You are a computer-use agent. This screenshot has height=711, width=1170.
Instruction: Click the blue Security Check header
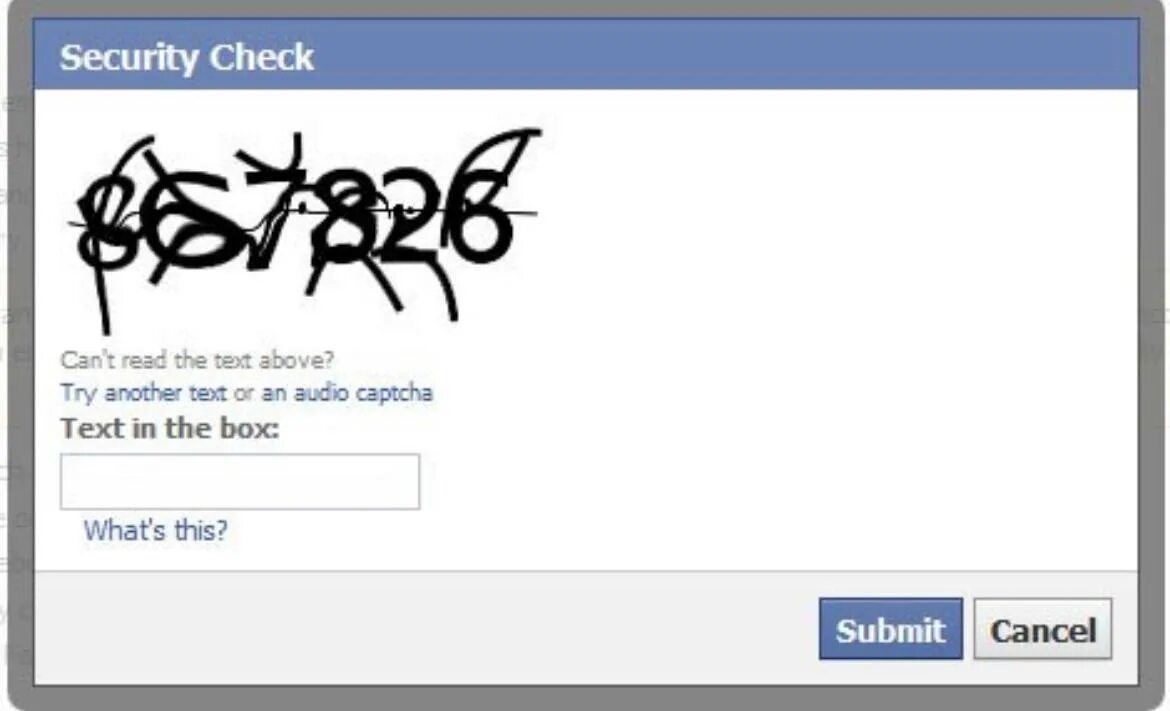(586, 55)
